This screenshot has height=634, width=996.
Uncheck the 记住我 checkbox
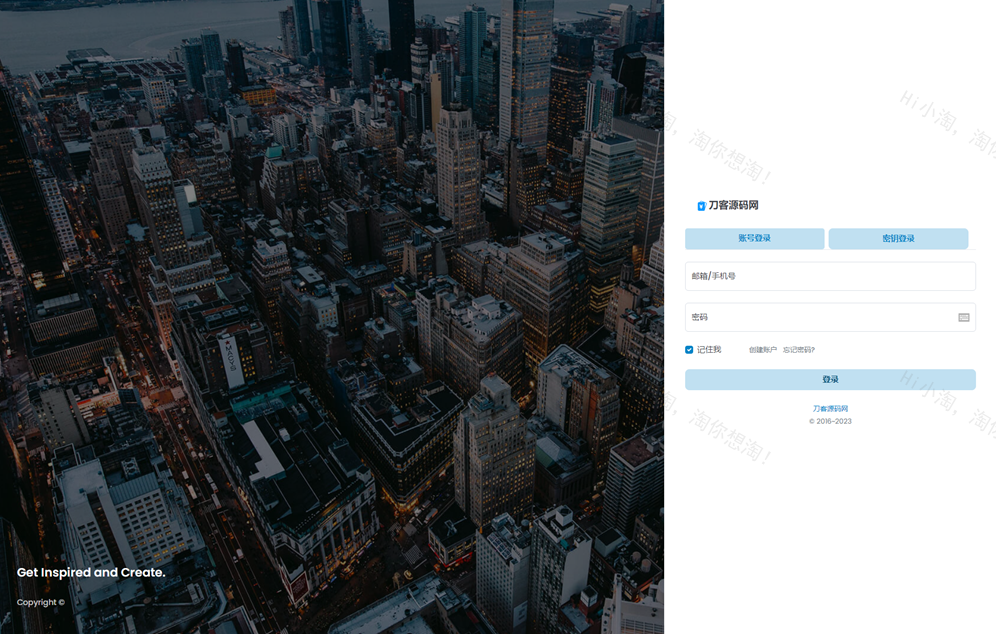(689, 349)
